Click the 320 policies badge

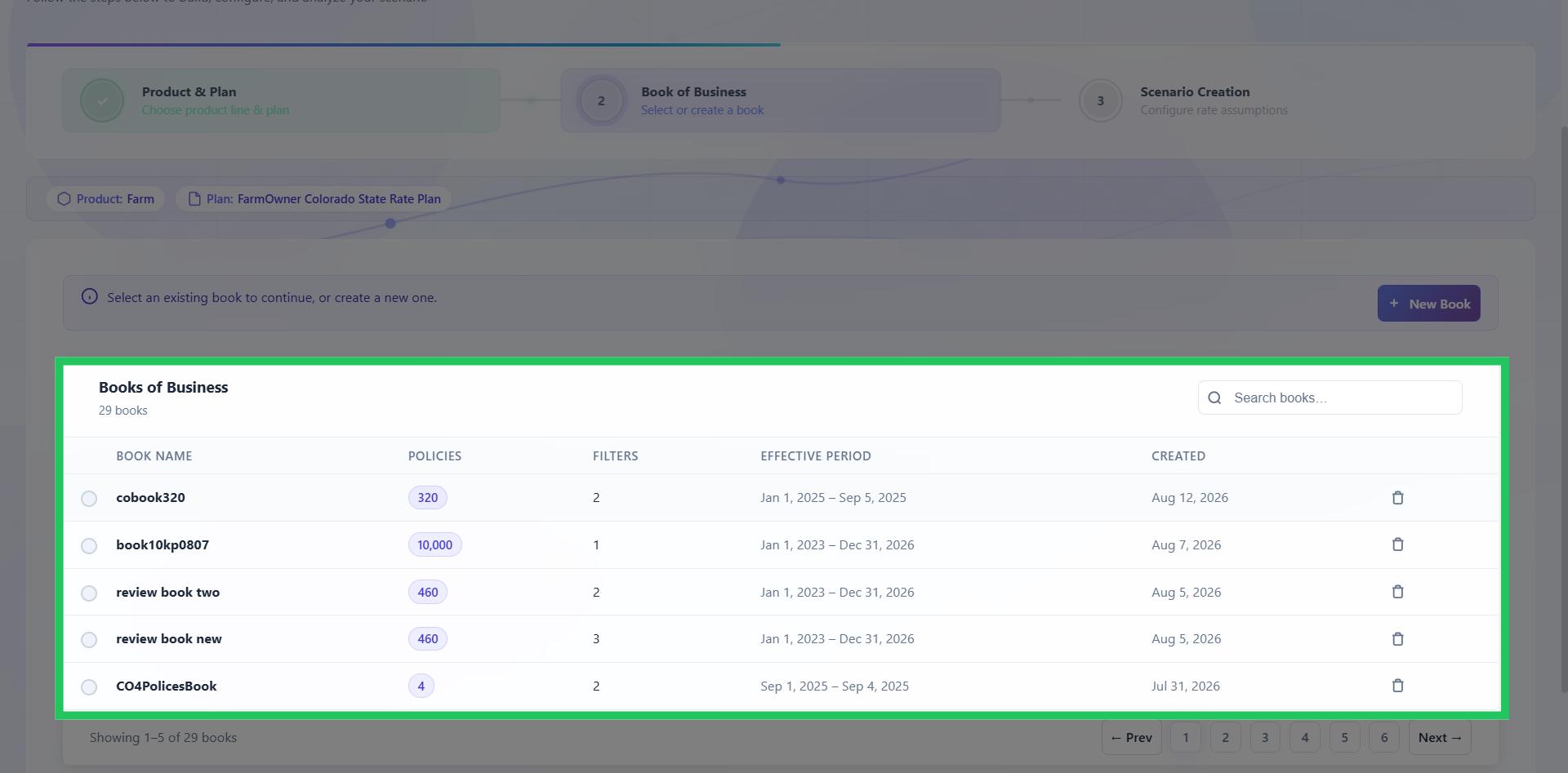coord(428,497)
